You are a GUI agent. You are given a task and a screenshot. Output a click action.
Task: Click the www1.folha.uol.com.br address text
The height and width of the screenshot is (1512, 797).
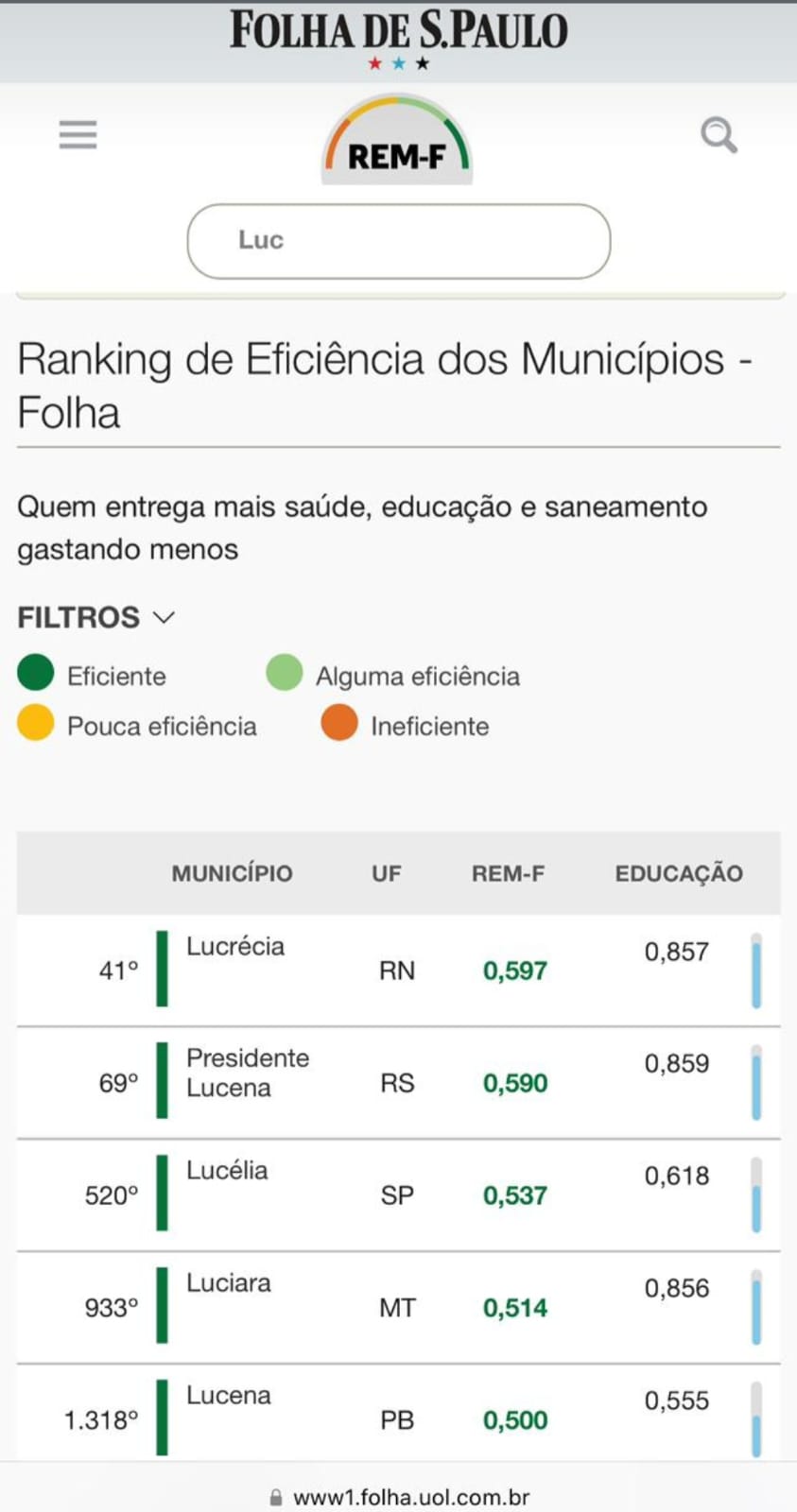click(411, 1497)
